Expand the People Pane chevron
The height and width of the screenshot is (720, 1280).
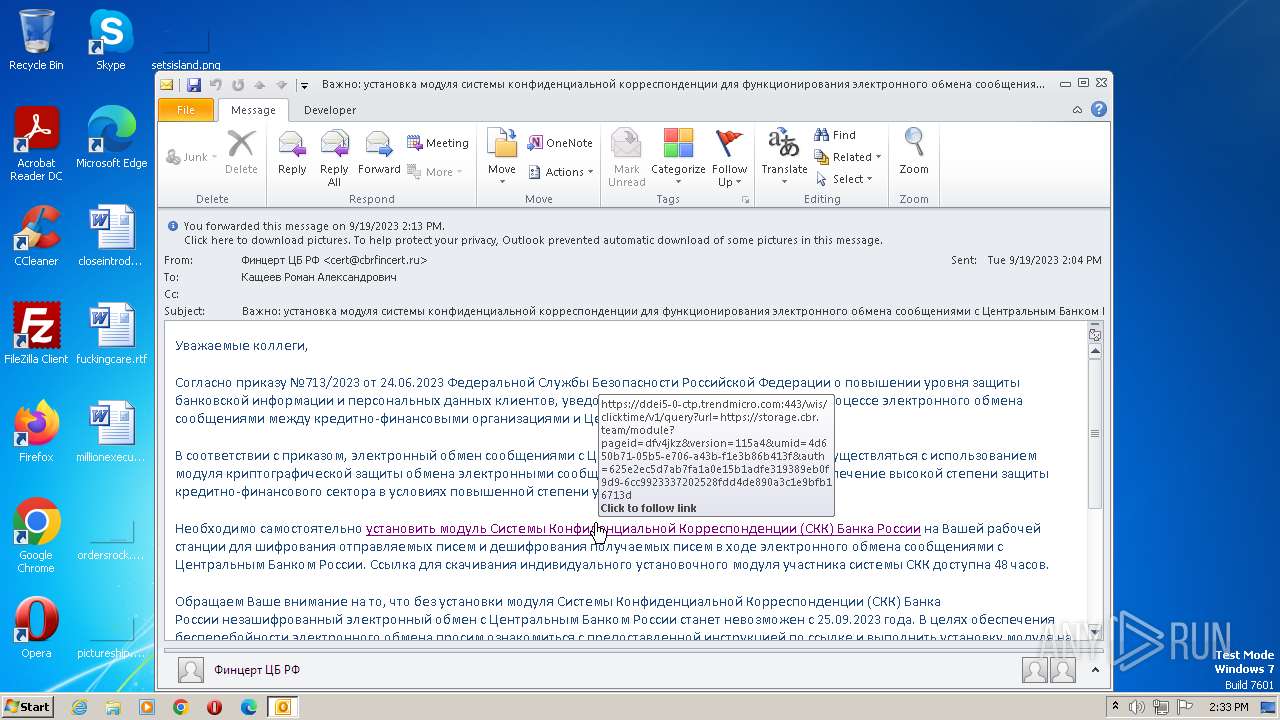point(1095,670)
